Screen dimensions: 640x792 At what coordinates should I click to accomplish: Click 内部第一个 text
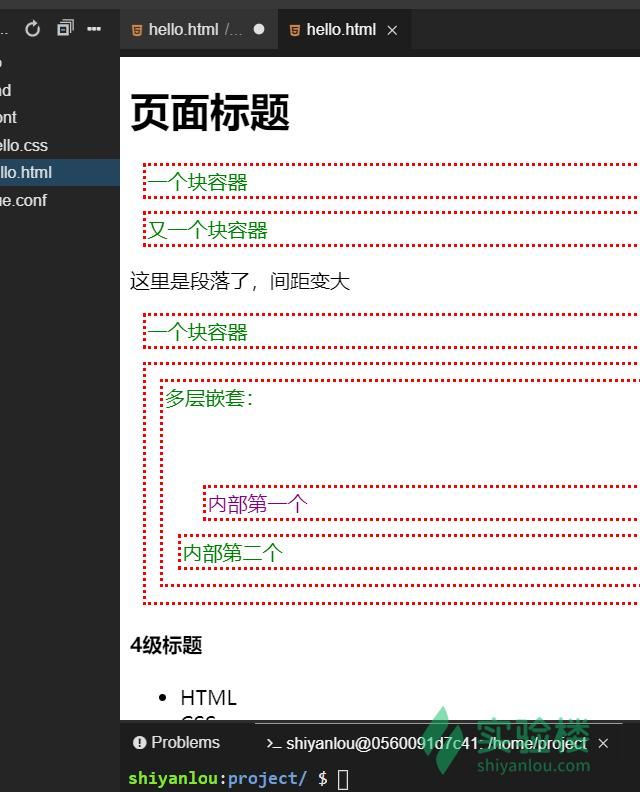[x=258, y=504]
